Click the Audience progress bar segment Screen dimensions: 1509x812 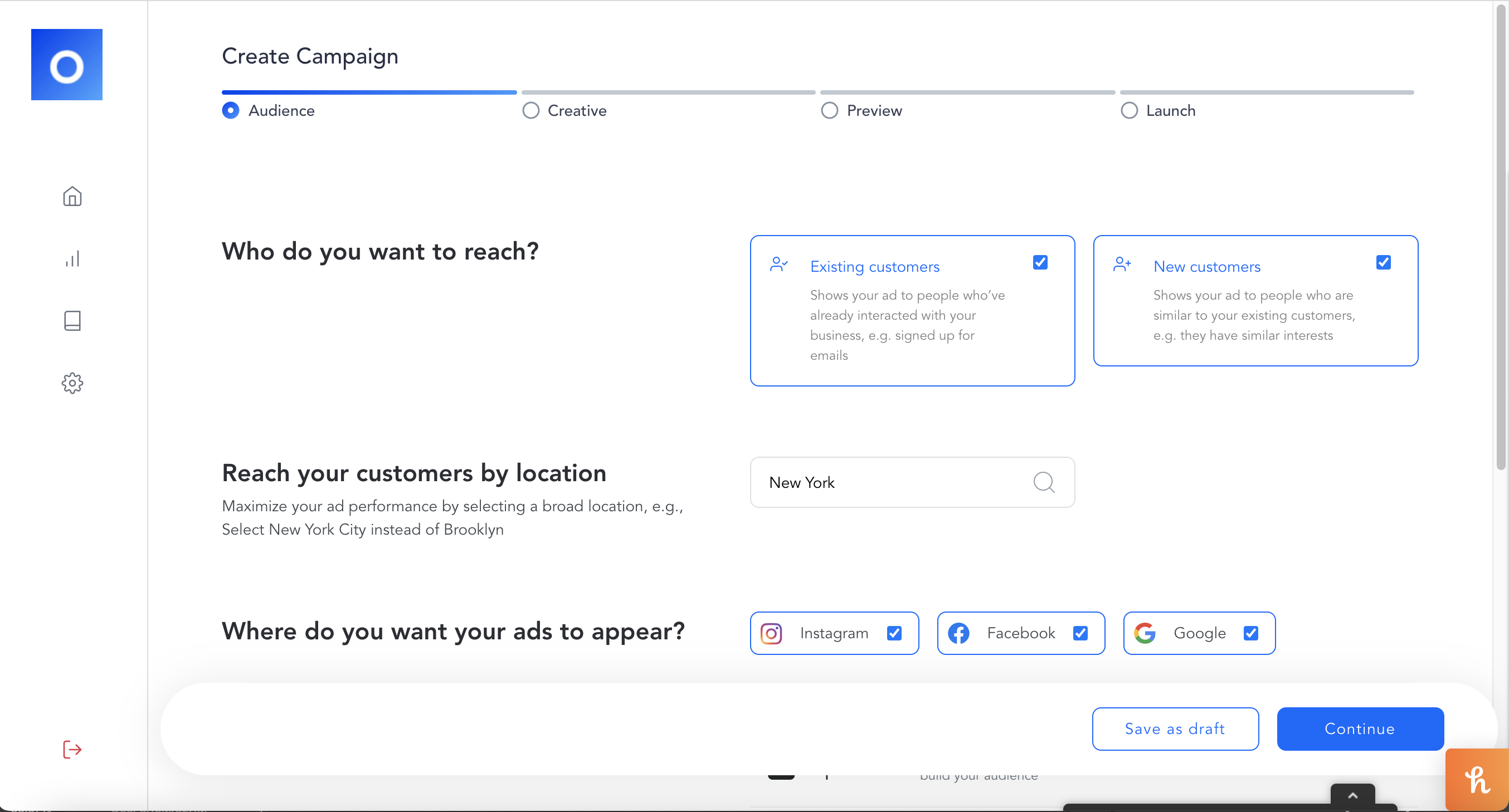pos(369,92)
